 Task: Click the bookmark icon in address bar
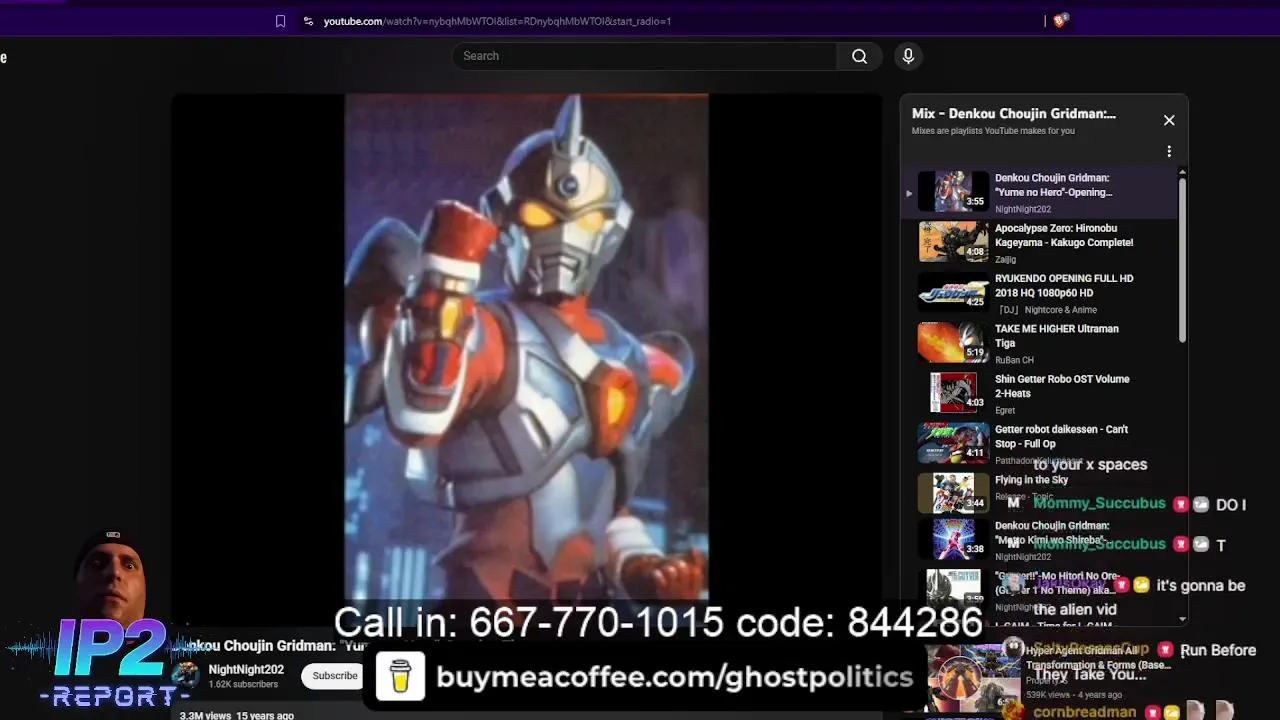pos(280,21)
